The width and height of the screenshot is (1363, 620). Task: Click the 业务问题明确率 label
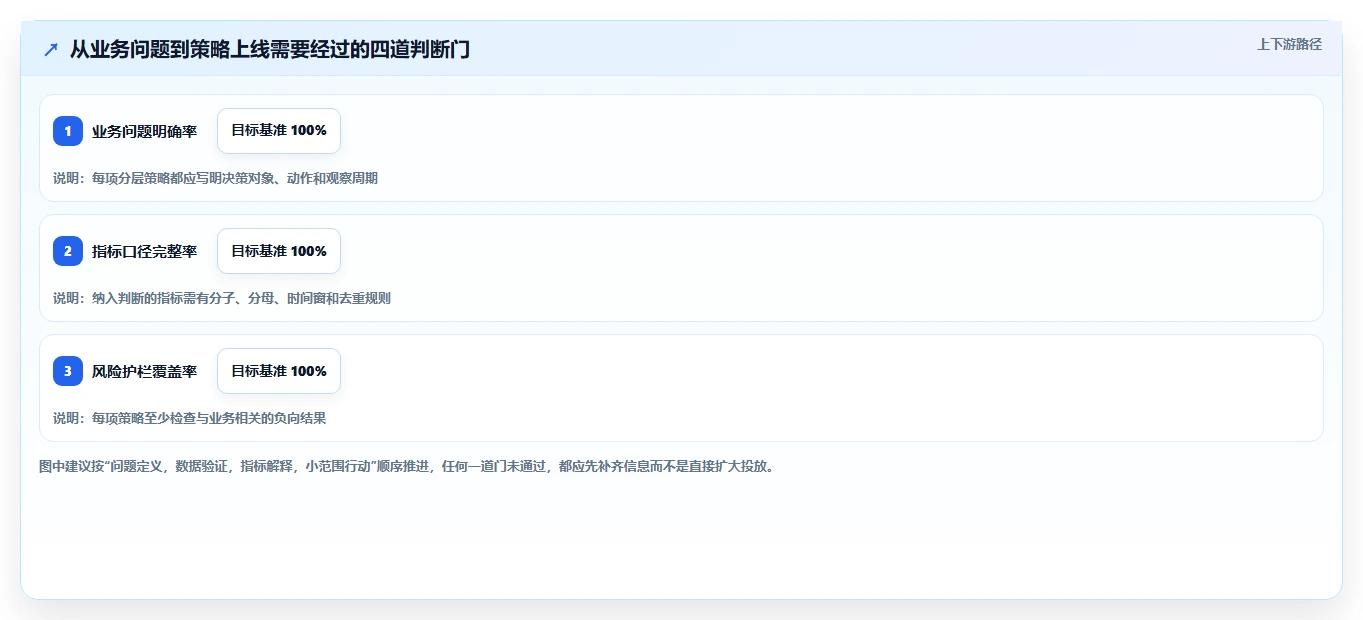(x=144, y=131)
